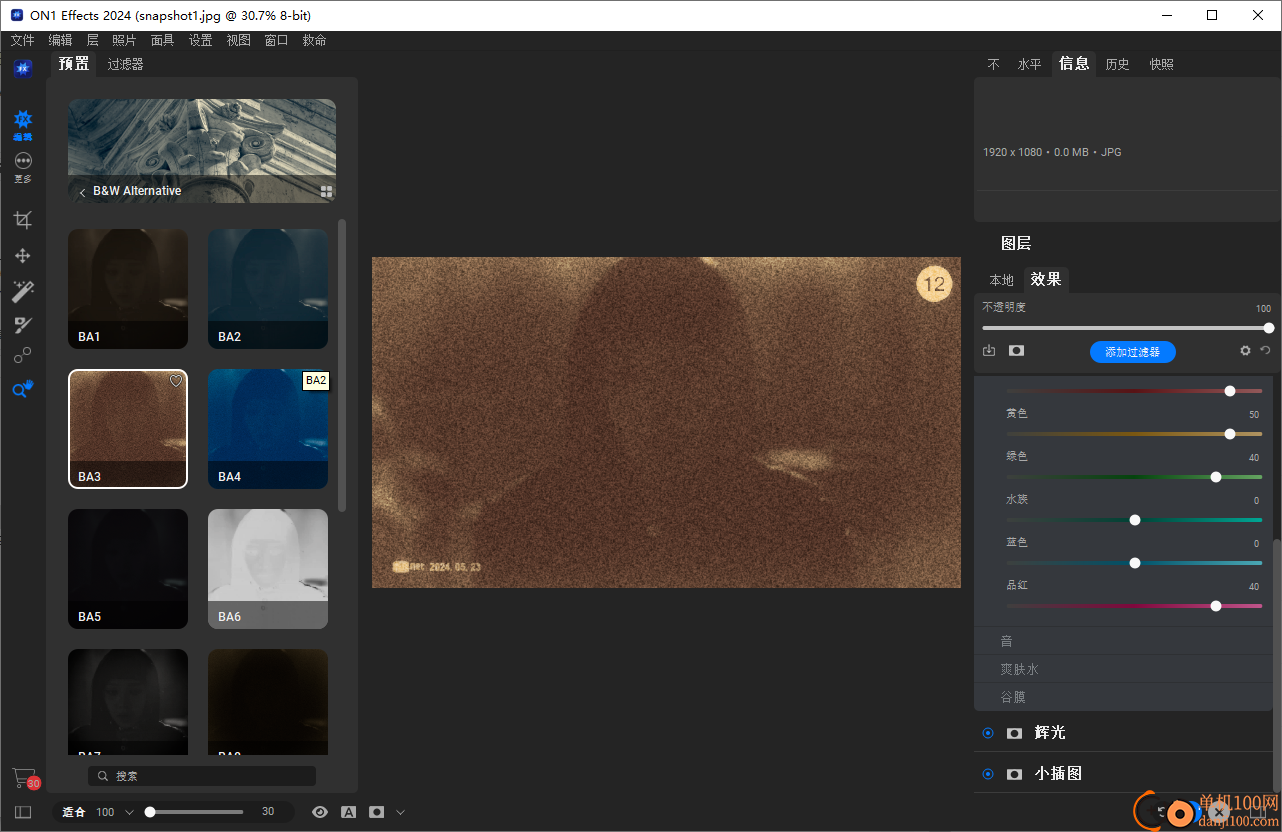Select the Crop tool
Image resolution: width=1282 pixels, height=832 pixels.
click(x=22, y=220)
